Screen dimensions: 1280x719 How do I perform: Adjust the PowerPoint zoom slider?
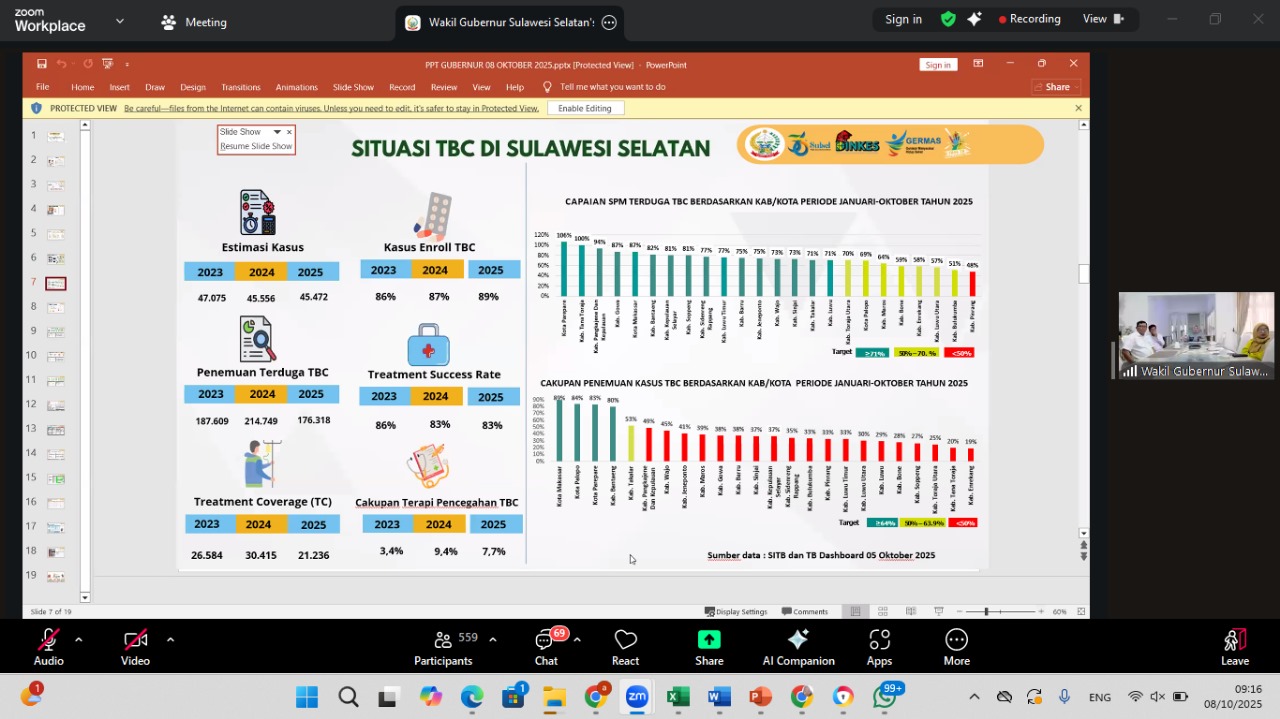(986, 611)
